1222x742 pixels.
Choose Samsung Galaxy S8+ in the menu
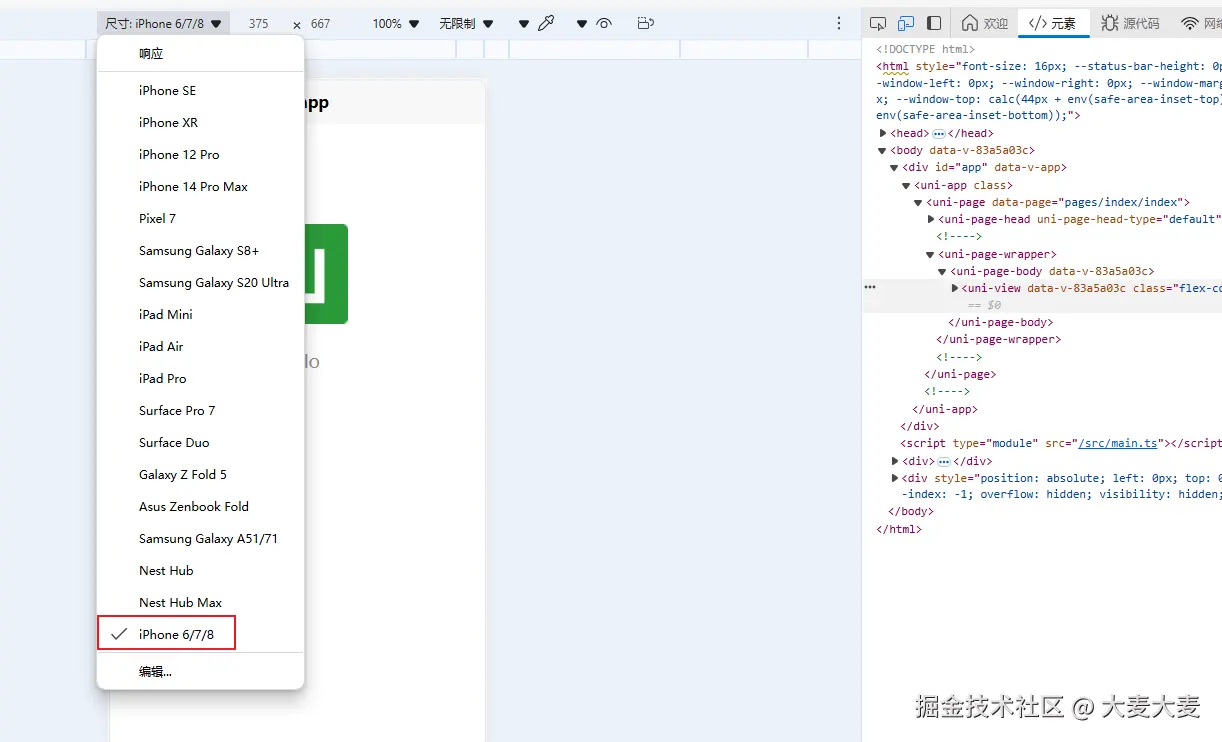pos(200,250)
